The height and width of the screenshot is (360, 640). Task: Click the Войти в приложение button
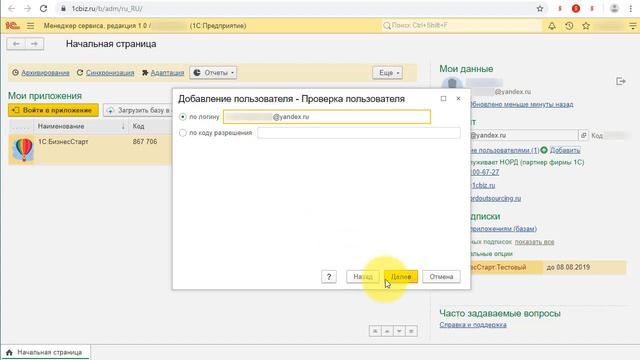point(53,110)
